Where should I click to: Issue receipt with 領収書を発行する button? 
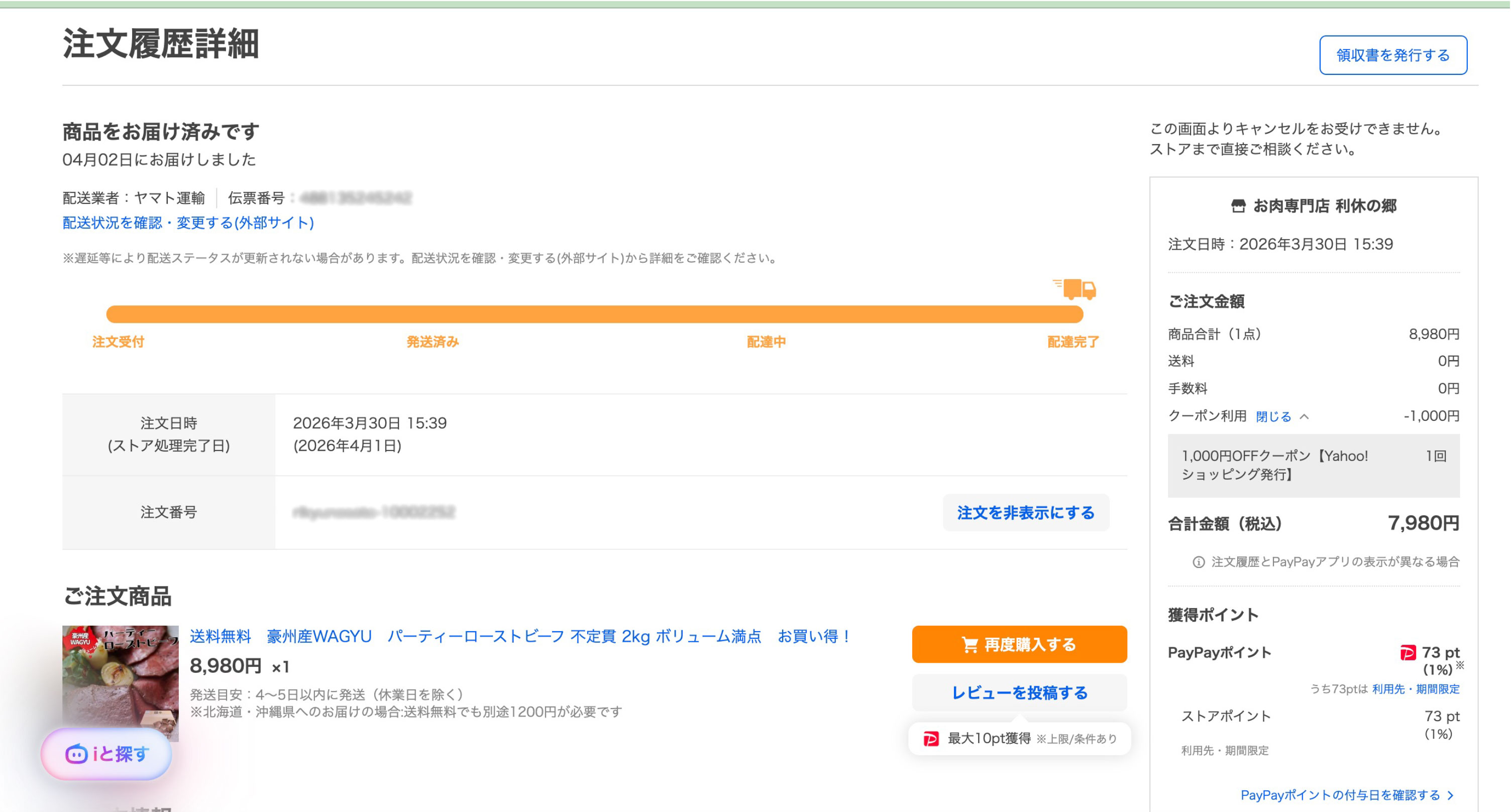pyautogui.click(x=1393, y=55)
